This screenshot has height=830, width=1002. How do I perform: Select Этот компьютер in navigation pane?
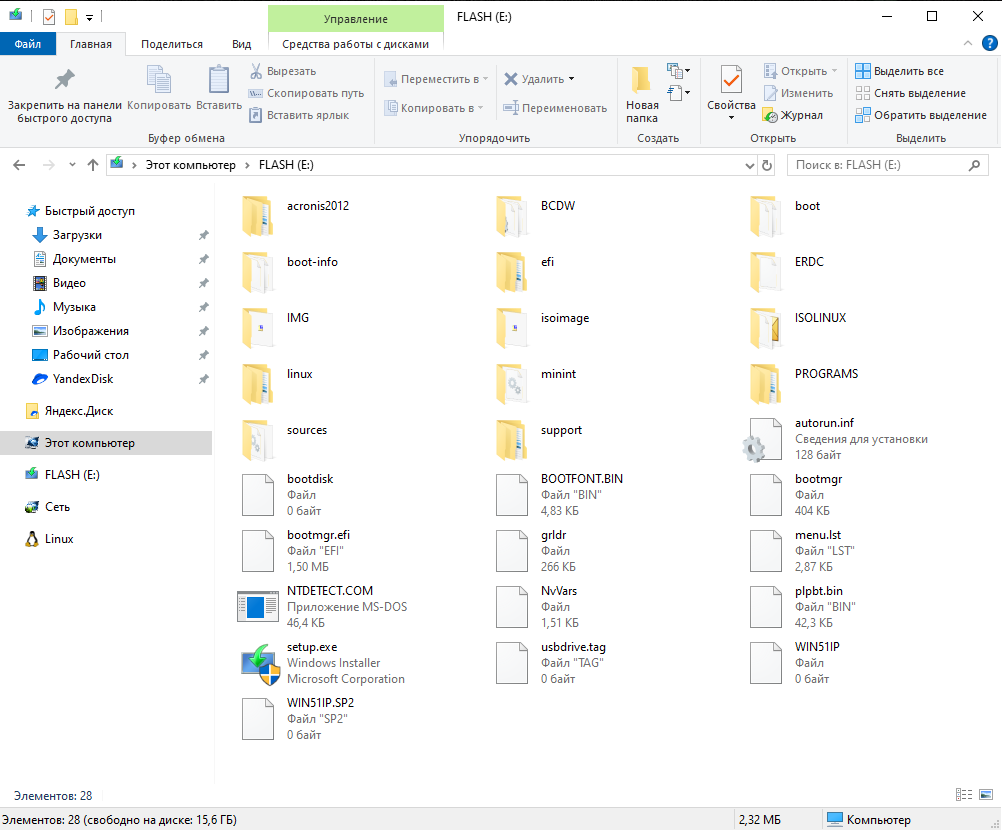tap(90, 443)
